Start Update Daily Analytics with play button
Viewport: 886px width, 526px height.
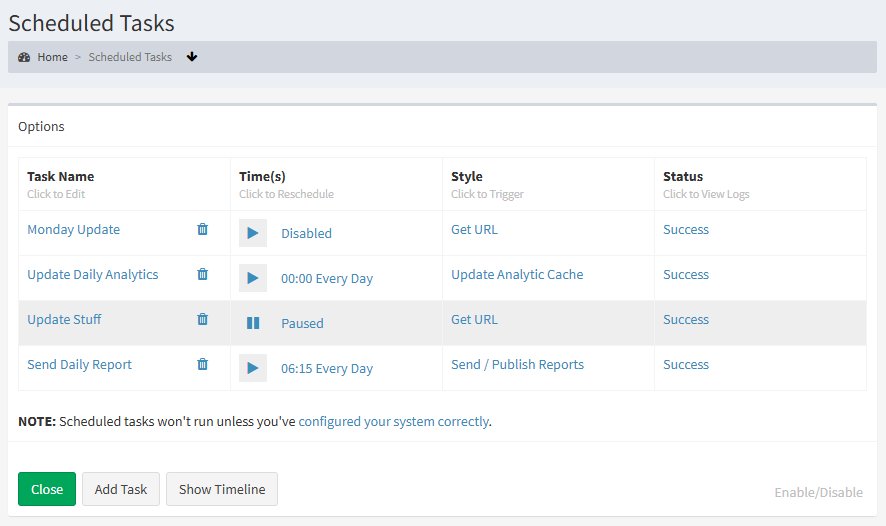(x=253, y=278)
